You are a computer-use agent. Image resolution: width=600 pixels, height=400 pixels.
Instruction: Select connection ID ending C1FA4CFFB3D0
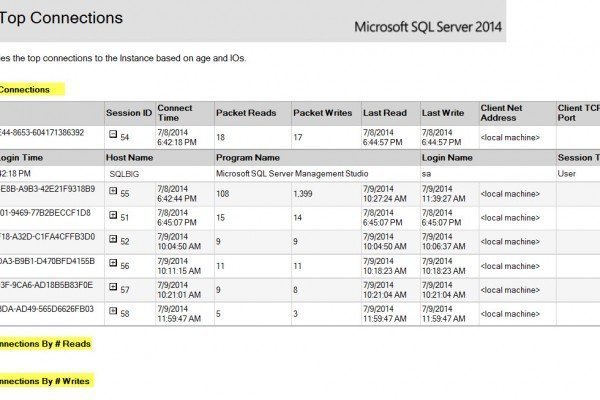coord(47,237)
